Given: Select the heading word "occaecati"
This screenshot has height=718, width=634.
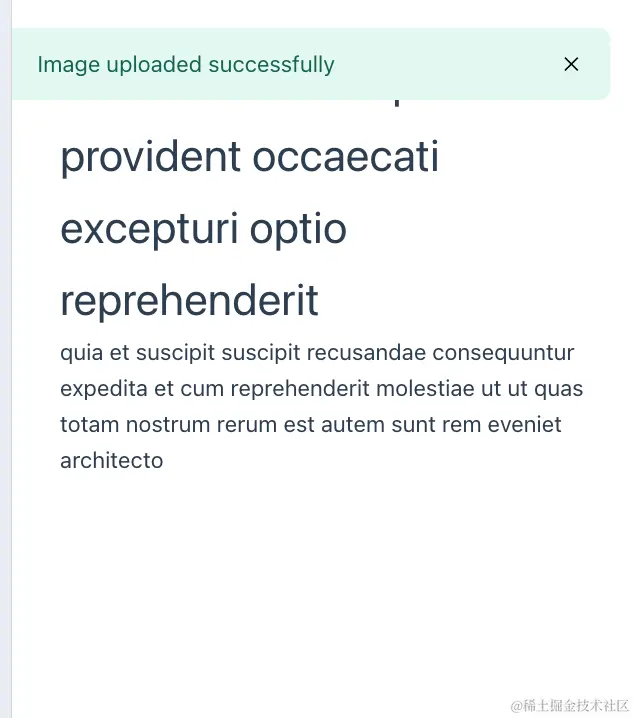Looking at the screenshot, I should click(346, 157).
